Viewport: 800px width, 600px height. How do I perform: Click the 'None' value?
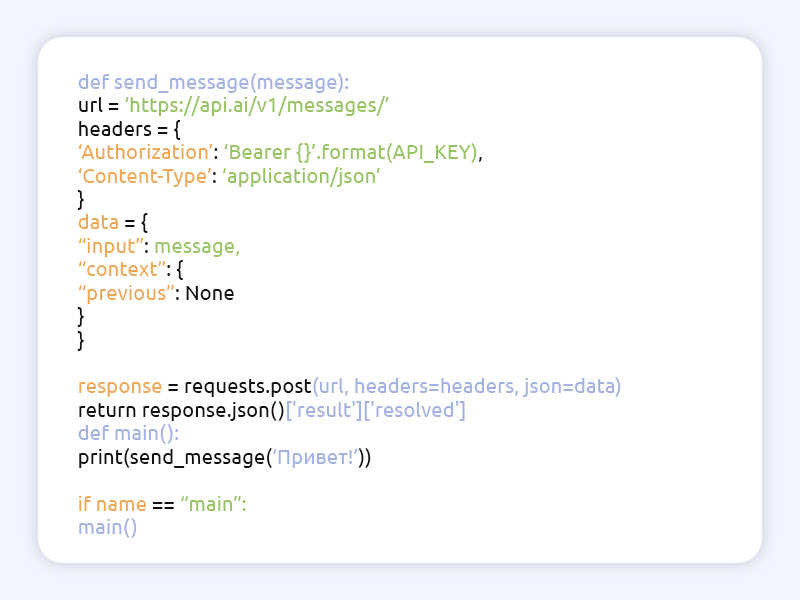coord(210,293)
